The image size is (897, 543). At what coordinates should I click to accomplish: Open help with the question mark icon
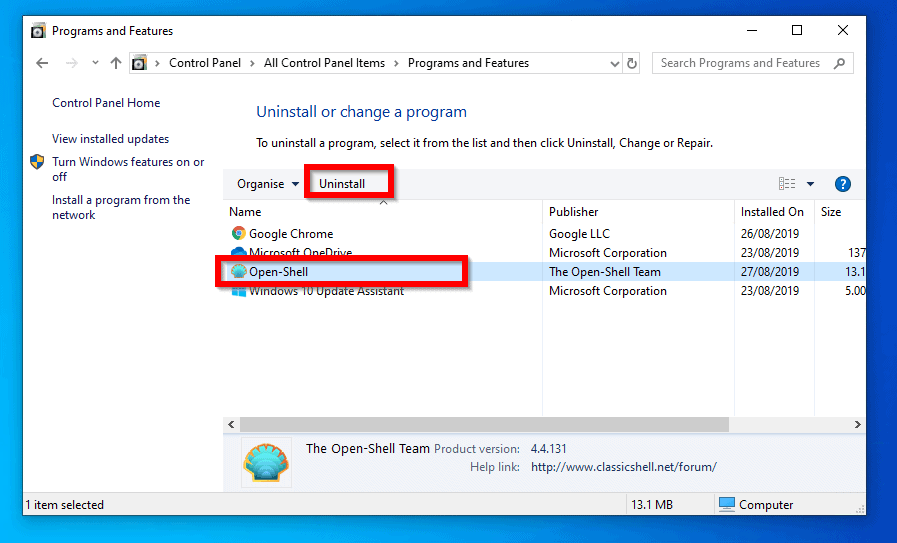[x=843, y=184]
